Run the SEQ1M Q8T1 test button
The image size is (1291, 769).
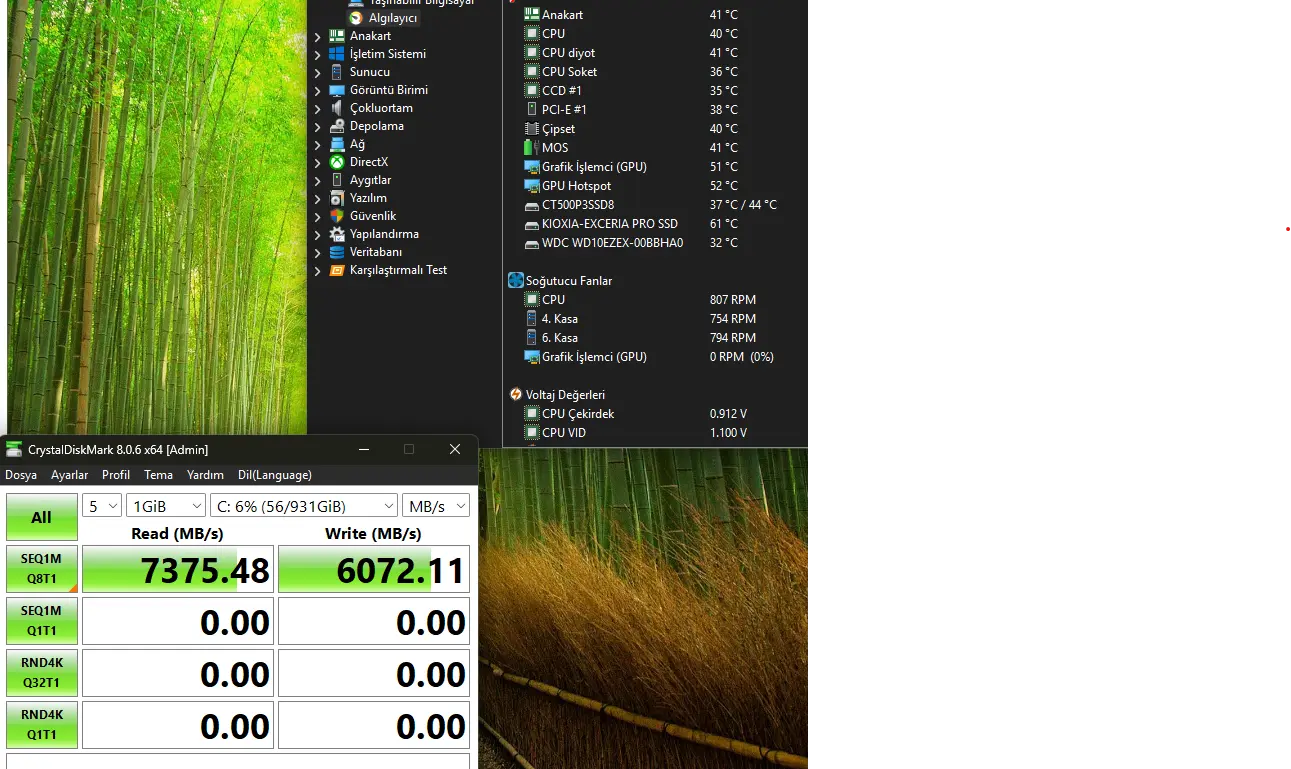click(42, 569)
